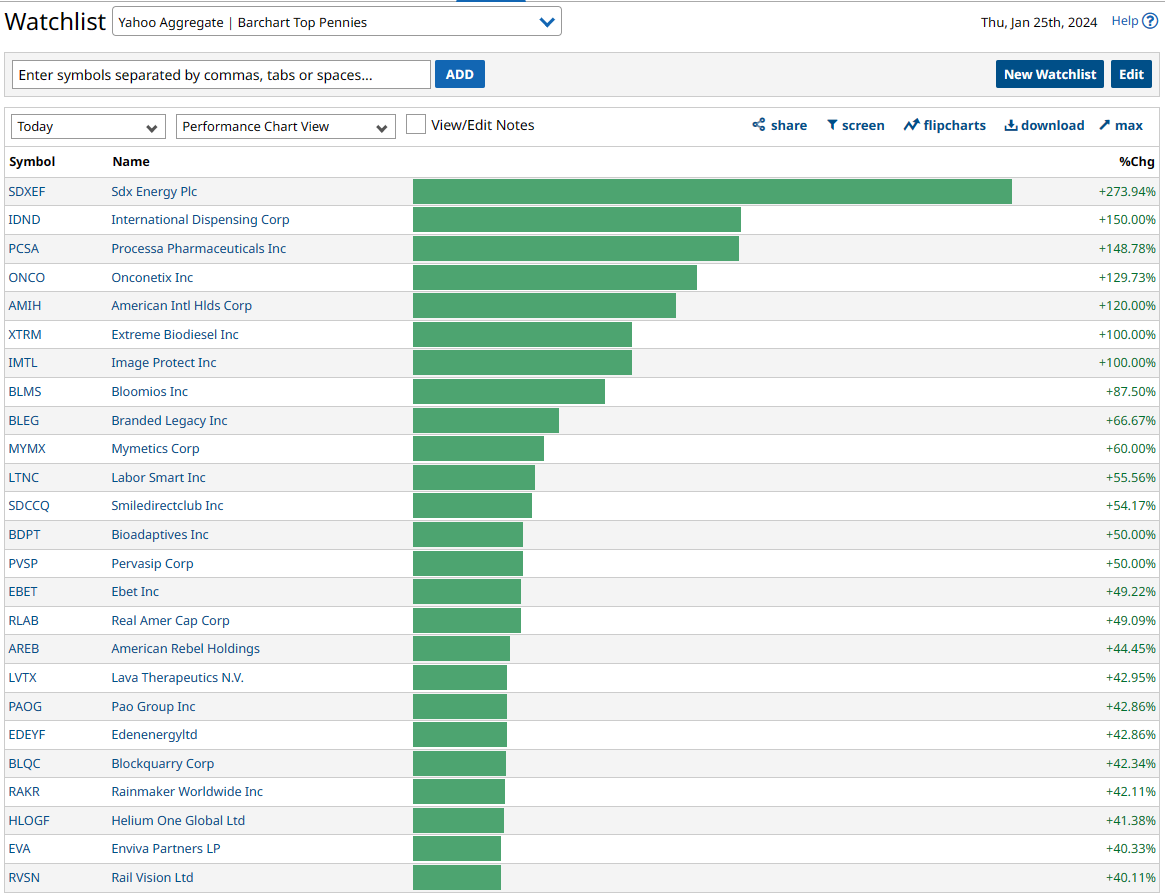Open the BLMS symbol link
This screenshot has width=1165, height=893.
coord(25,392)
